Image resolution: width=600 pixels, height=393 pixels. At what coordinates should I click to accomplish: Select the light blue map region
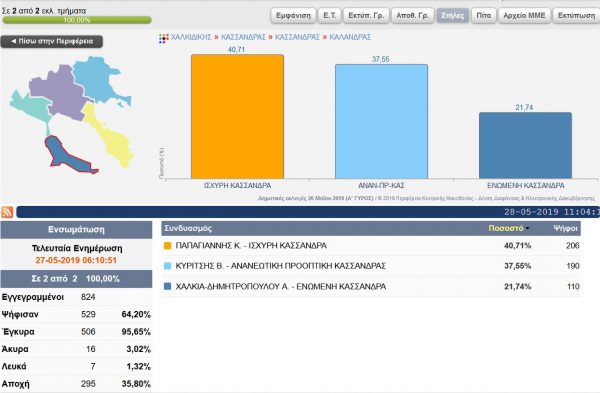coord(98,78)
